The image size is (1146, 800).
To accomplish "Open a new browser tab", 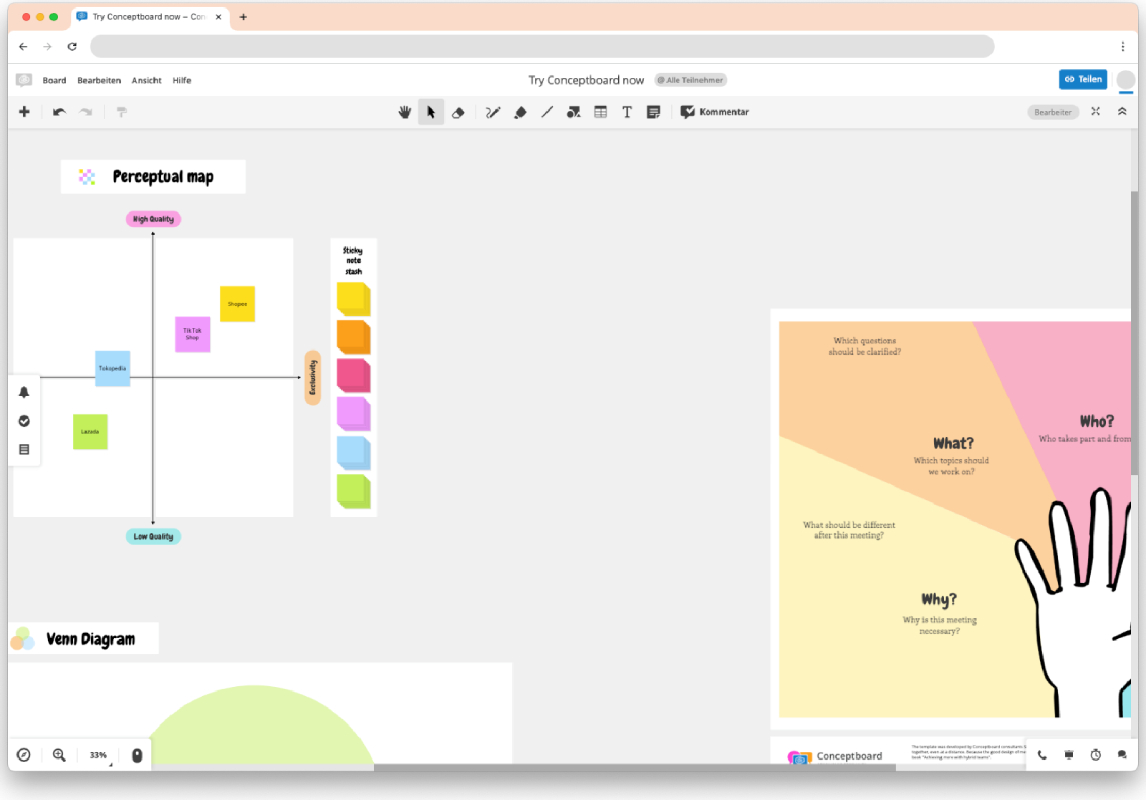I will pos(243,17).
